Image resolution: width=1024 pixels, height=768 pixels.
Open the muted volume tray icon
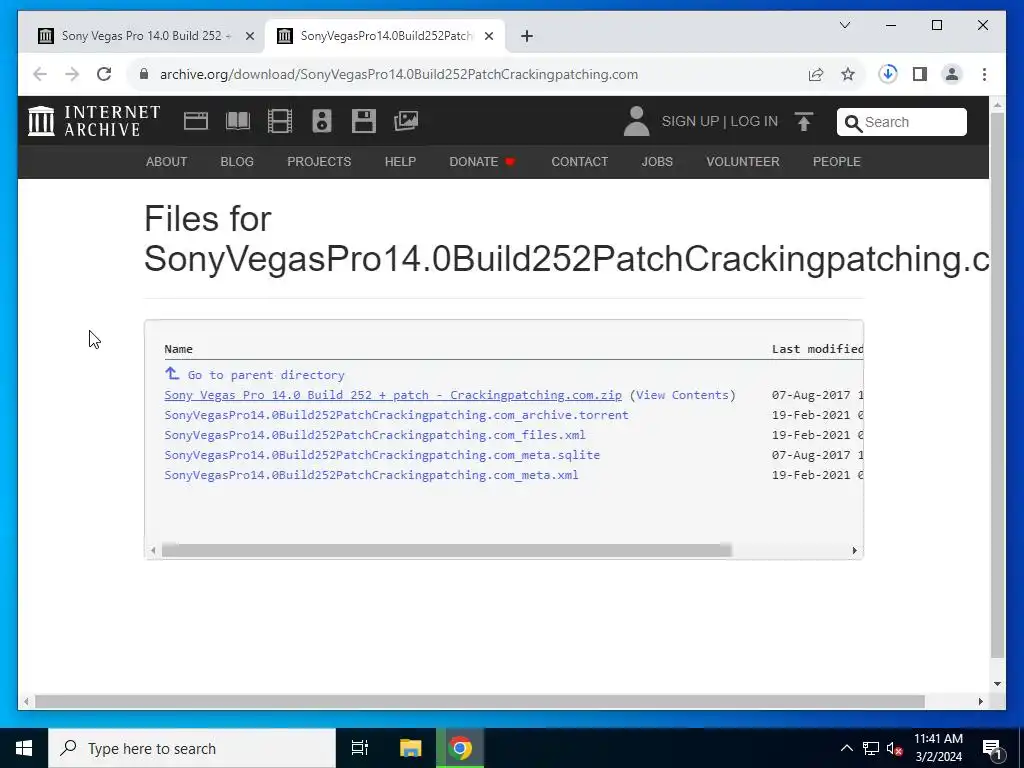(893, 748)
